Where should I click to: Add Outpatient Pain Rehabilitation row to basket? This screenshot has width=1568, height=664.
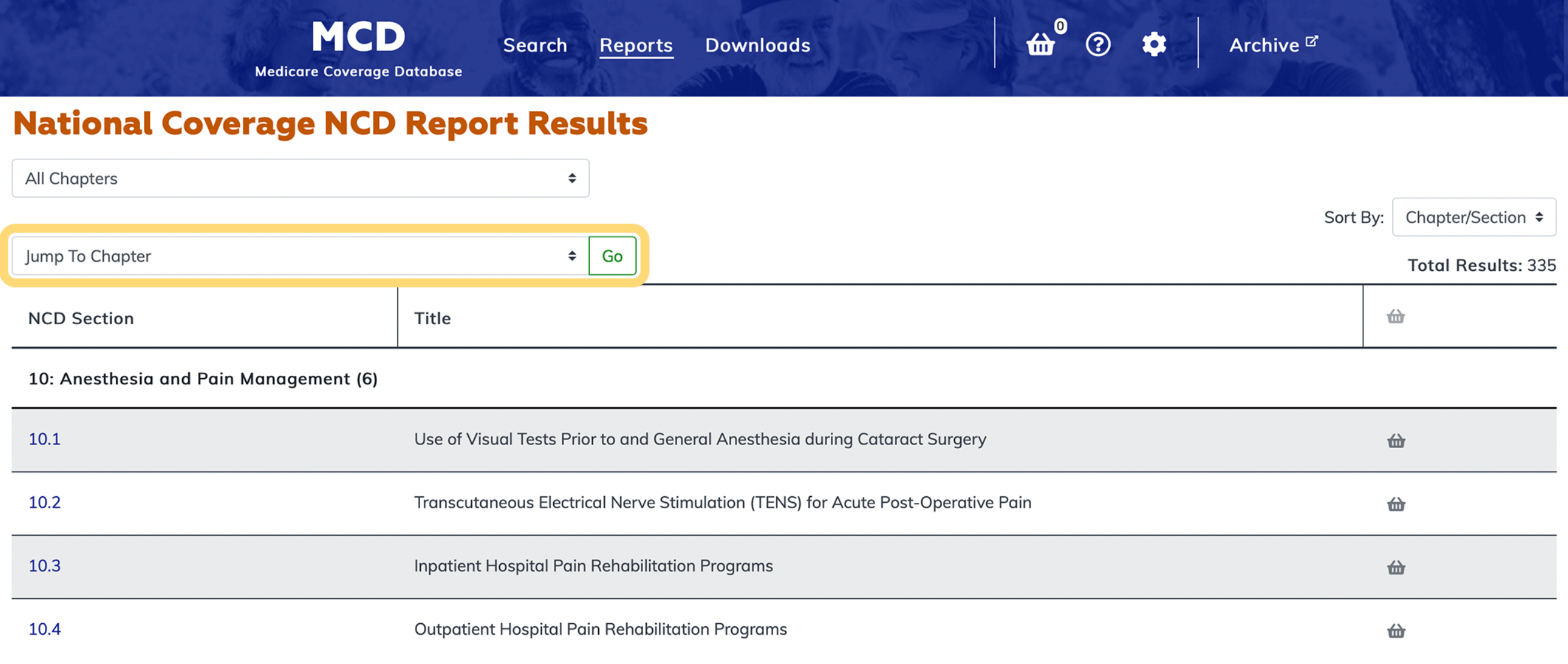click(x=1396, y=630)
